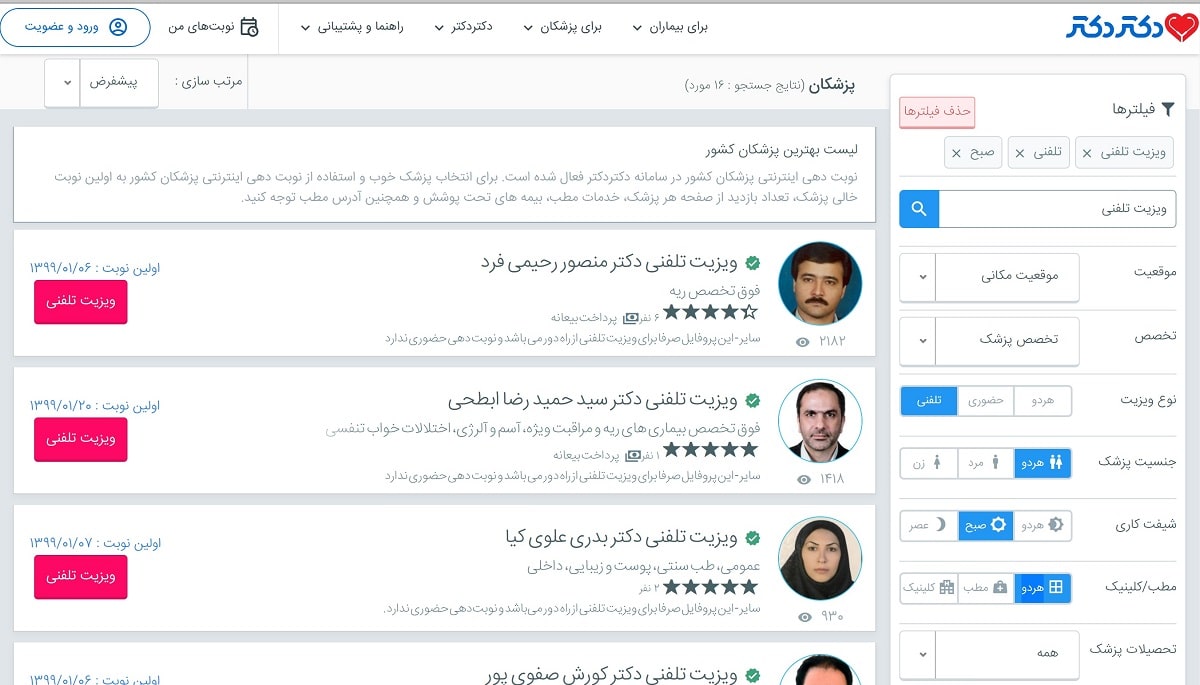Click اولین نوبت : ۱۳۹۹/۰۱/۰۷ text
Screen dimensions: 1200x685
tap(95, 544)
